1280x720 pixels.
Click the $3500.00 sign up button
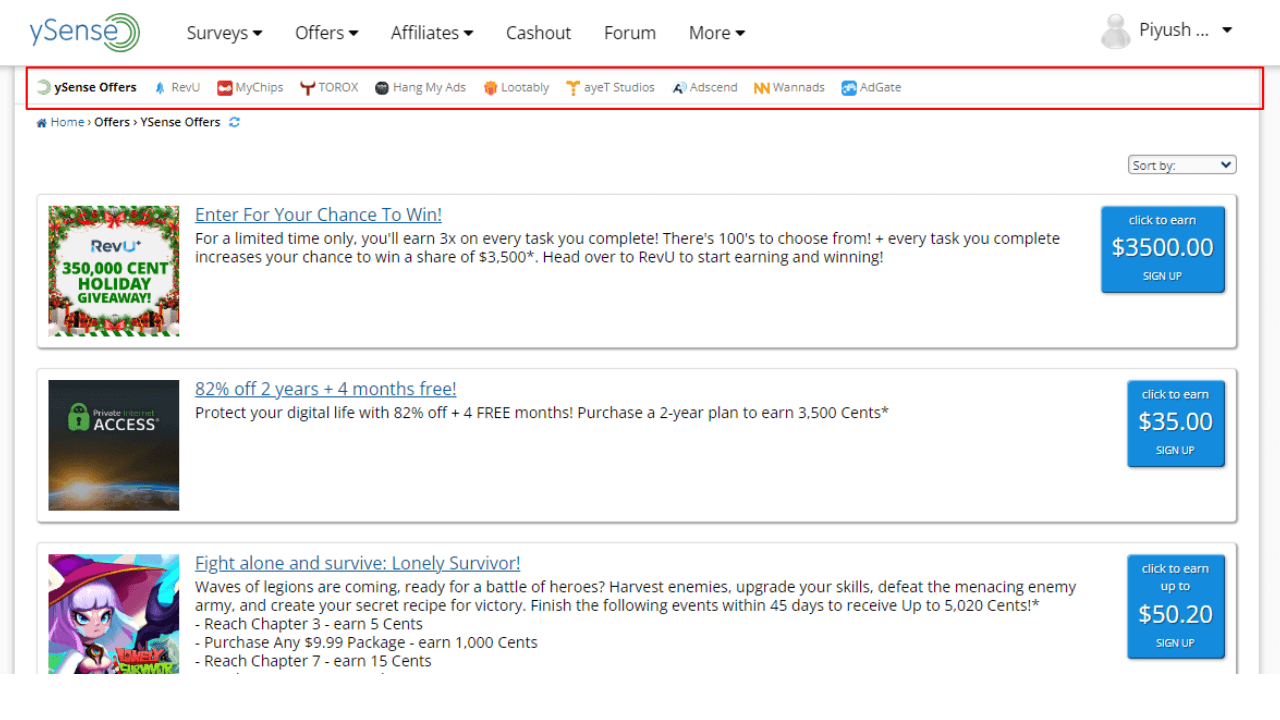(1162, 250)
